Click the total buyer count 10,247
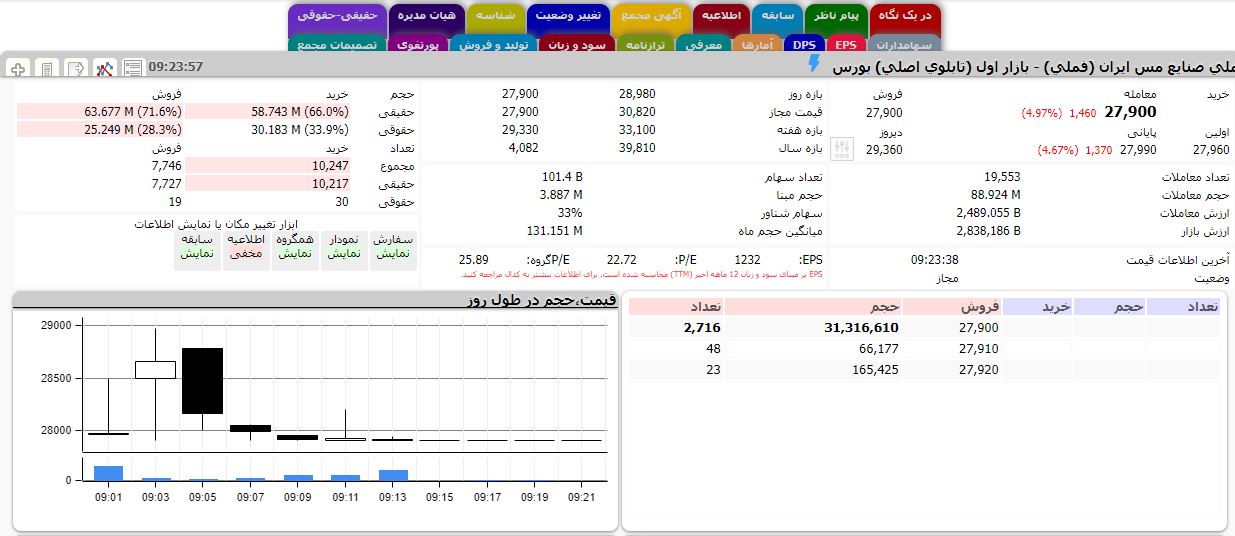The height and width of the screenshot is (536, 1235). click(x=329, y=166)
